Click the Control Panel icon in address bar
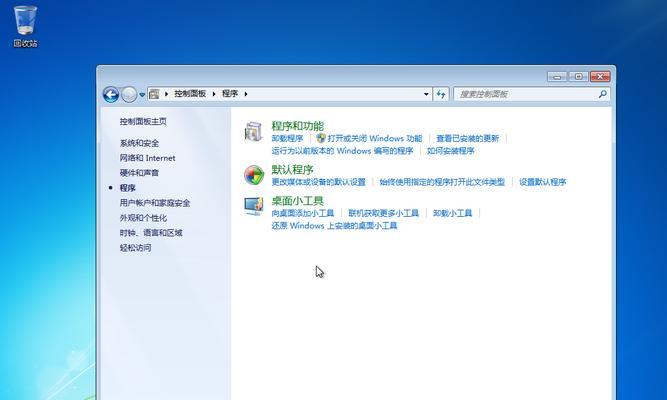Image resolution: width=667 pixels, height=400 pixels. coord(154,94)
